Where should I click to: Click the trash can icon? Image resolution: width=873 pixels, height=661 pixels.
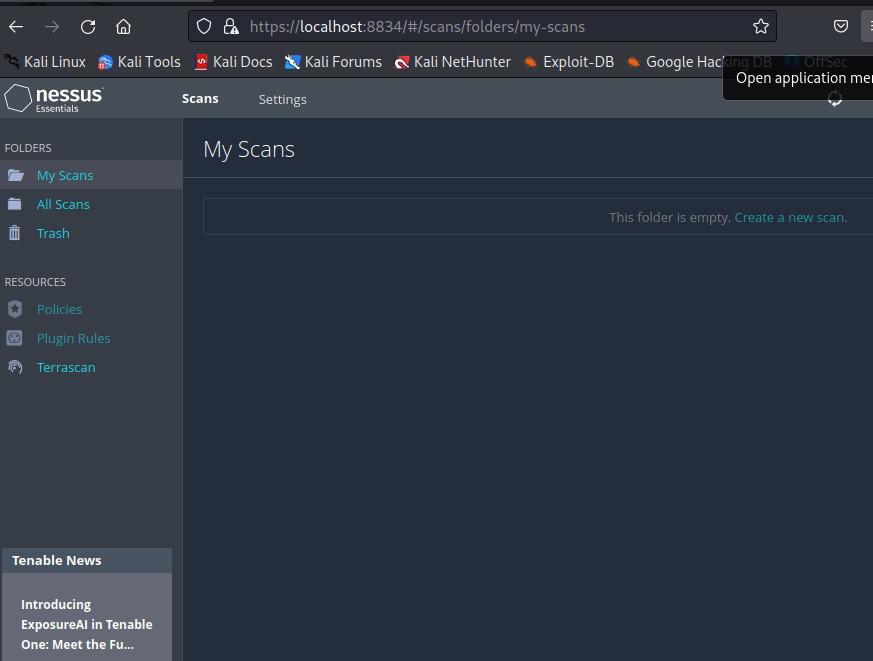pyautogui.click(x=14, y=233)
